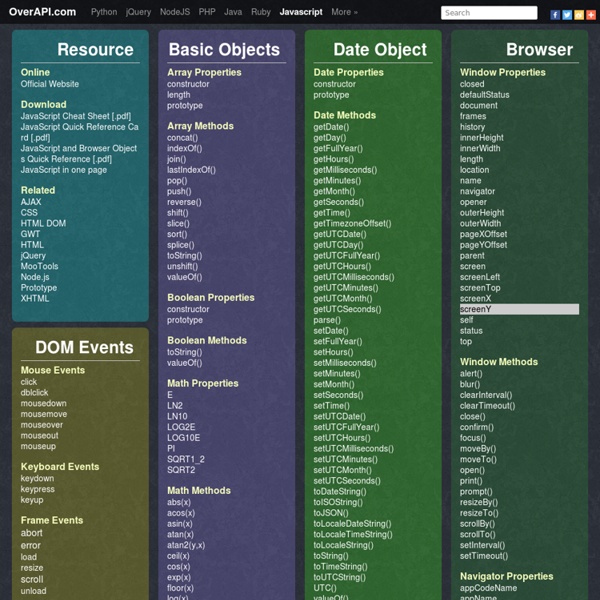The height and width of the screenshot is (600, 600).
Task: Select the moveTo() window method
Action: click(x=478, y=459)
